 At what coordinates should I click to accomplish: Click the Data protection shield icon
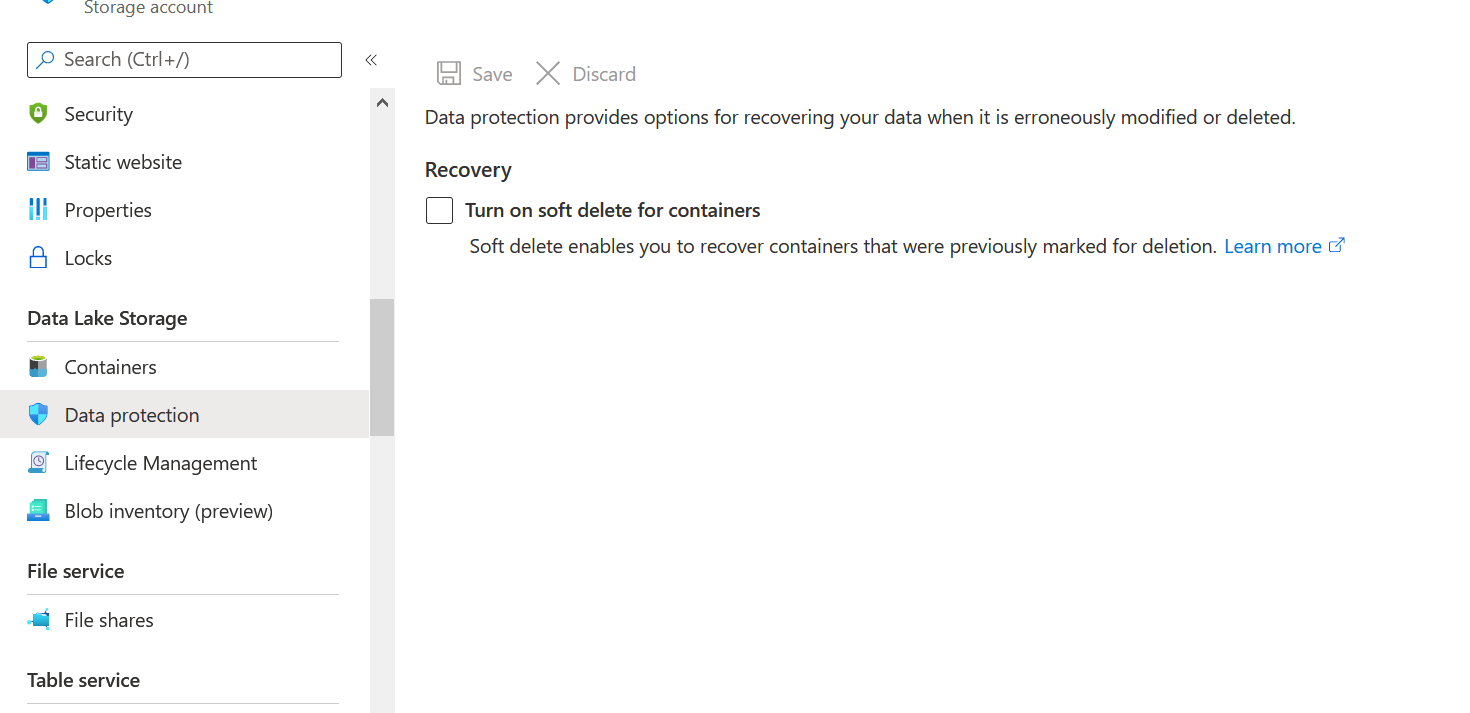point(38,414)
